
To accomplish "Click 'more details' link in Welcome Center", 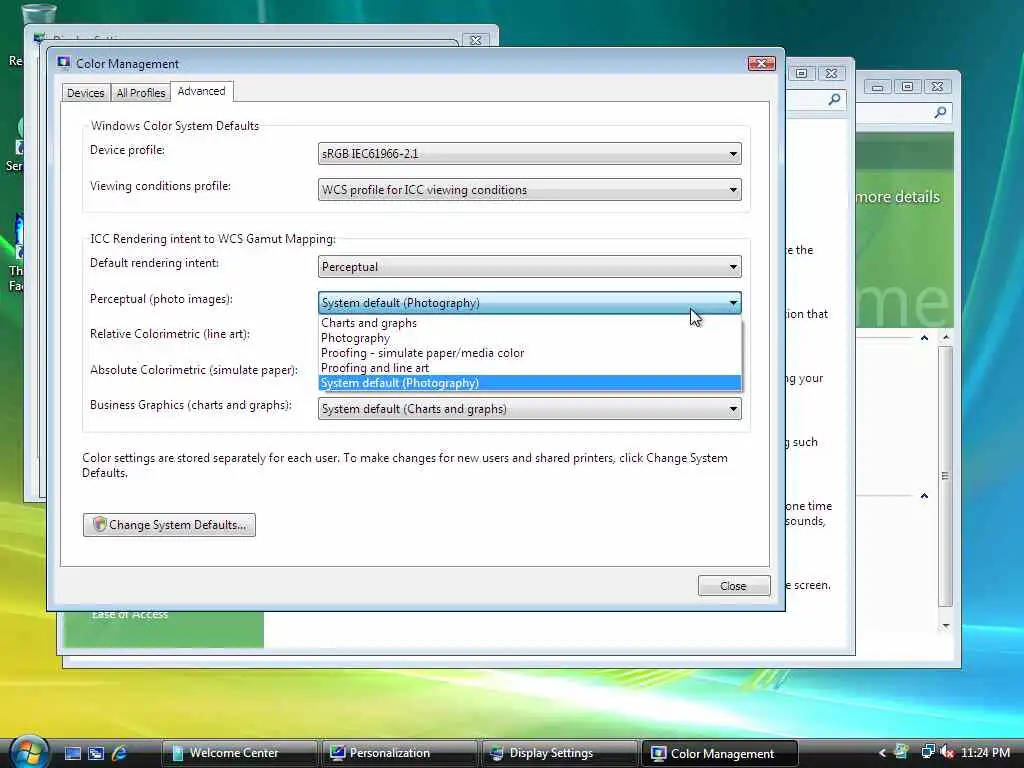I will [897, 197].
